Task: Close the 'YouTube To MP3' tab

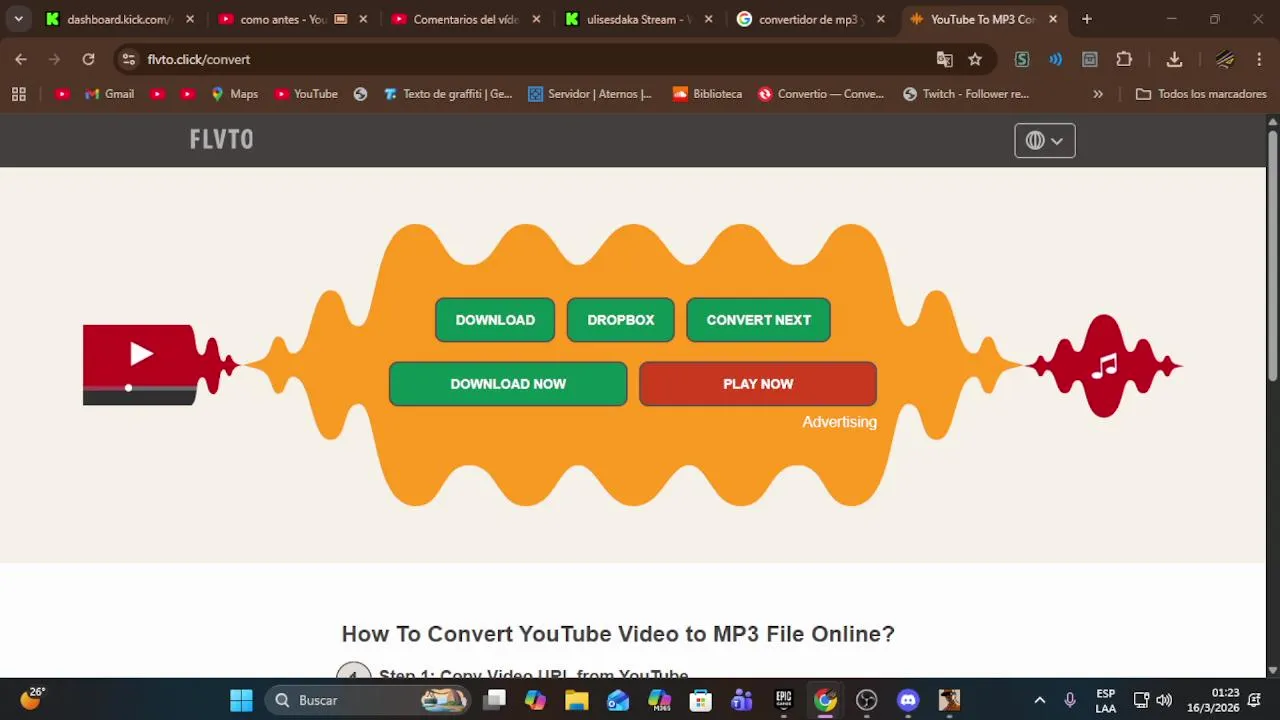Action: click(1053, 19)
